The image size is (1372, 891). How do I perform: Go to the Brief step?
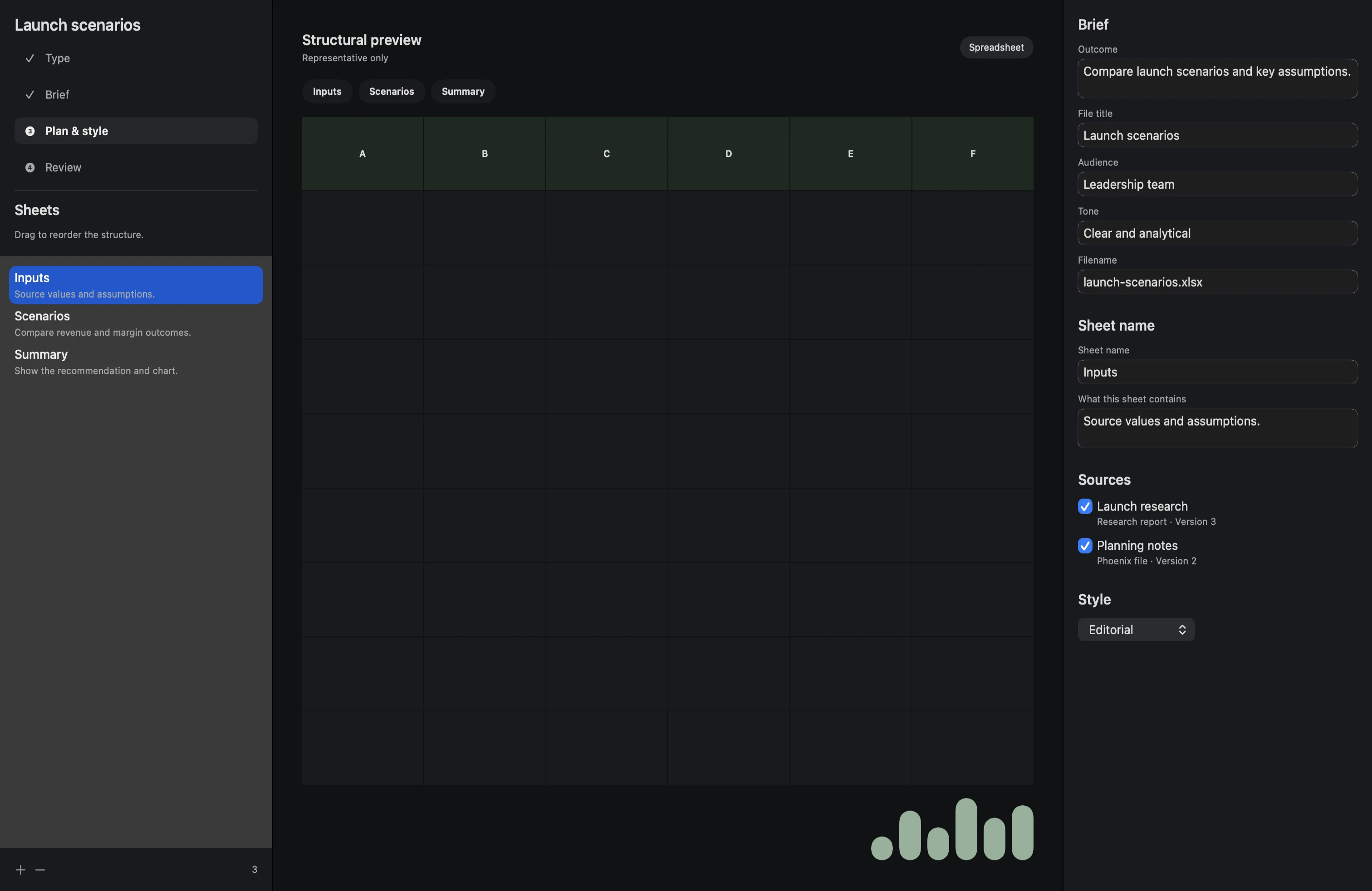[136, 94]
